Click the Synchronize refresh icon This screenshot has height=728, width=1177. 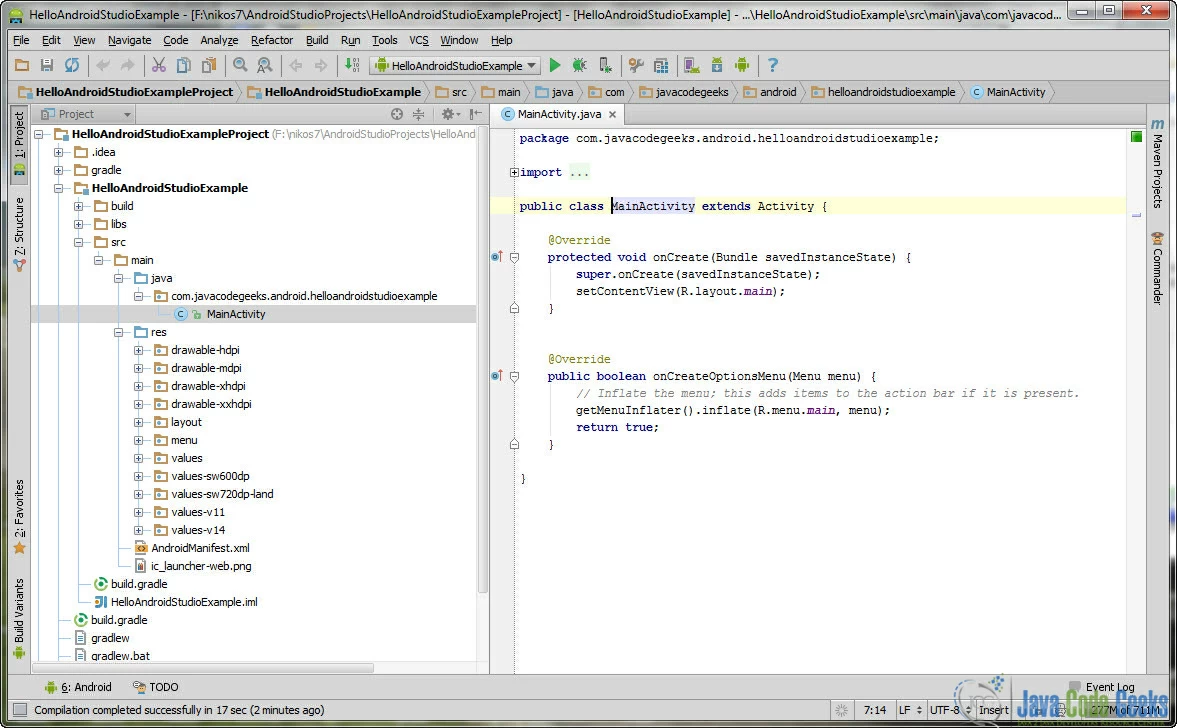71,65
